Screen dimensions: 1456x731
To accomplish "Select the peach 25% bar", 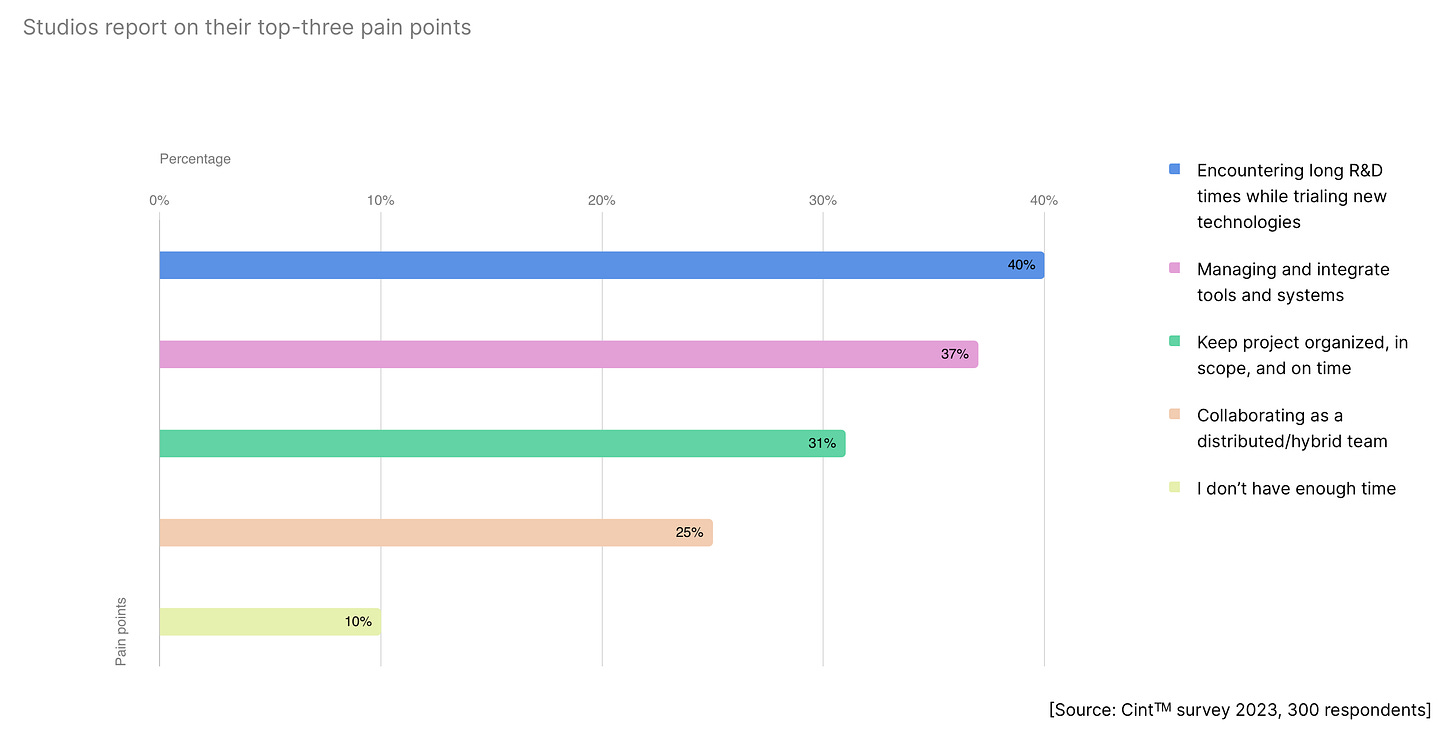I will pyautogui.click(x=435, y=532).
